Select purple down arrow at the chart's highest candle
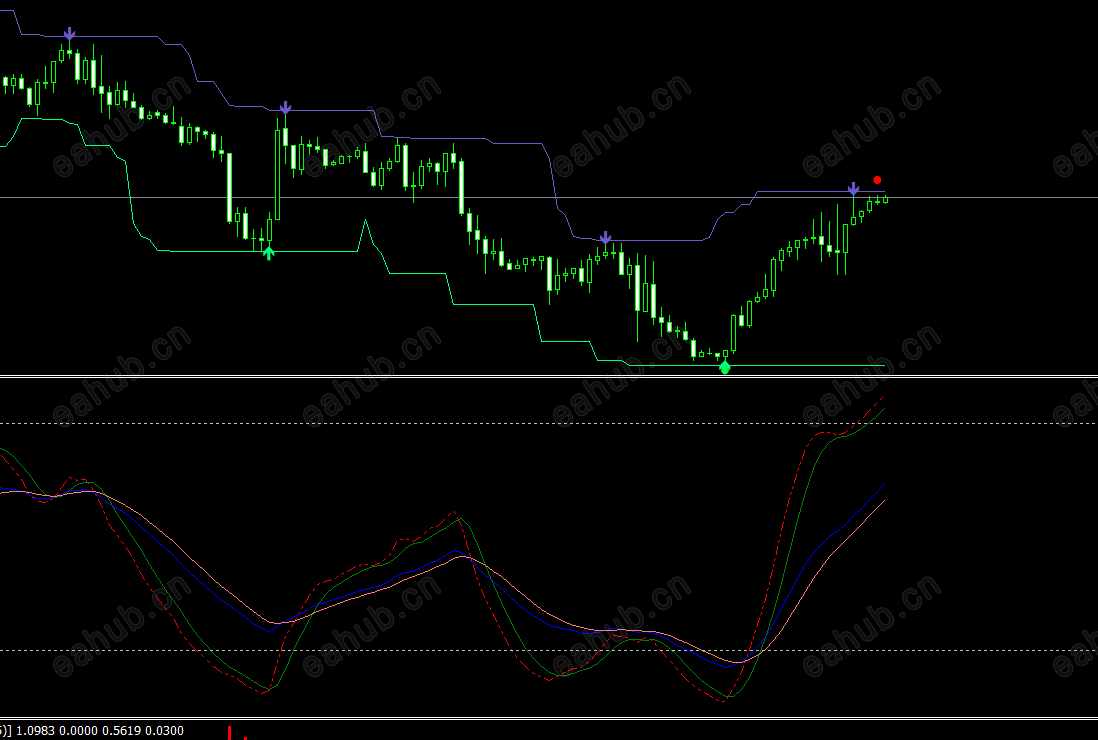The image size is (1098, 740). [x=69, y=34]
